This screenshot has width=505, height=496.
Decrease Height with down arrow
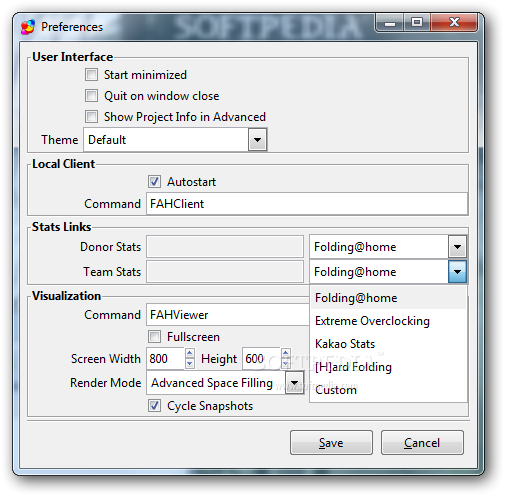pos(286,364)
